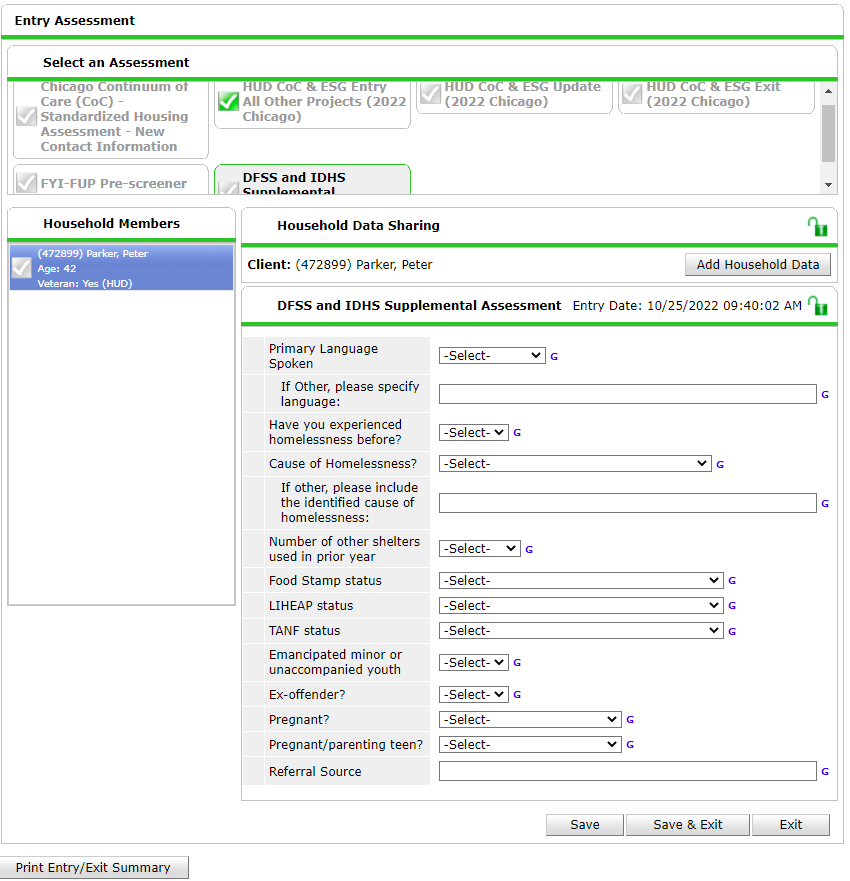Open the Primary Language Spoken dropdown

(492, 356)
